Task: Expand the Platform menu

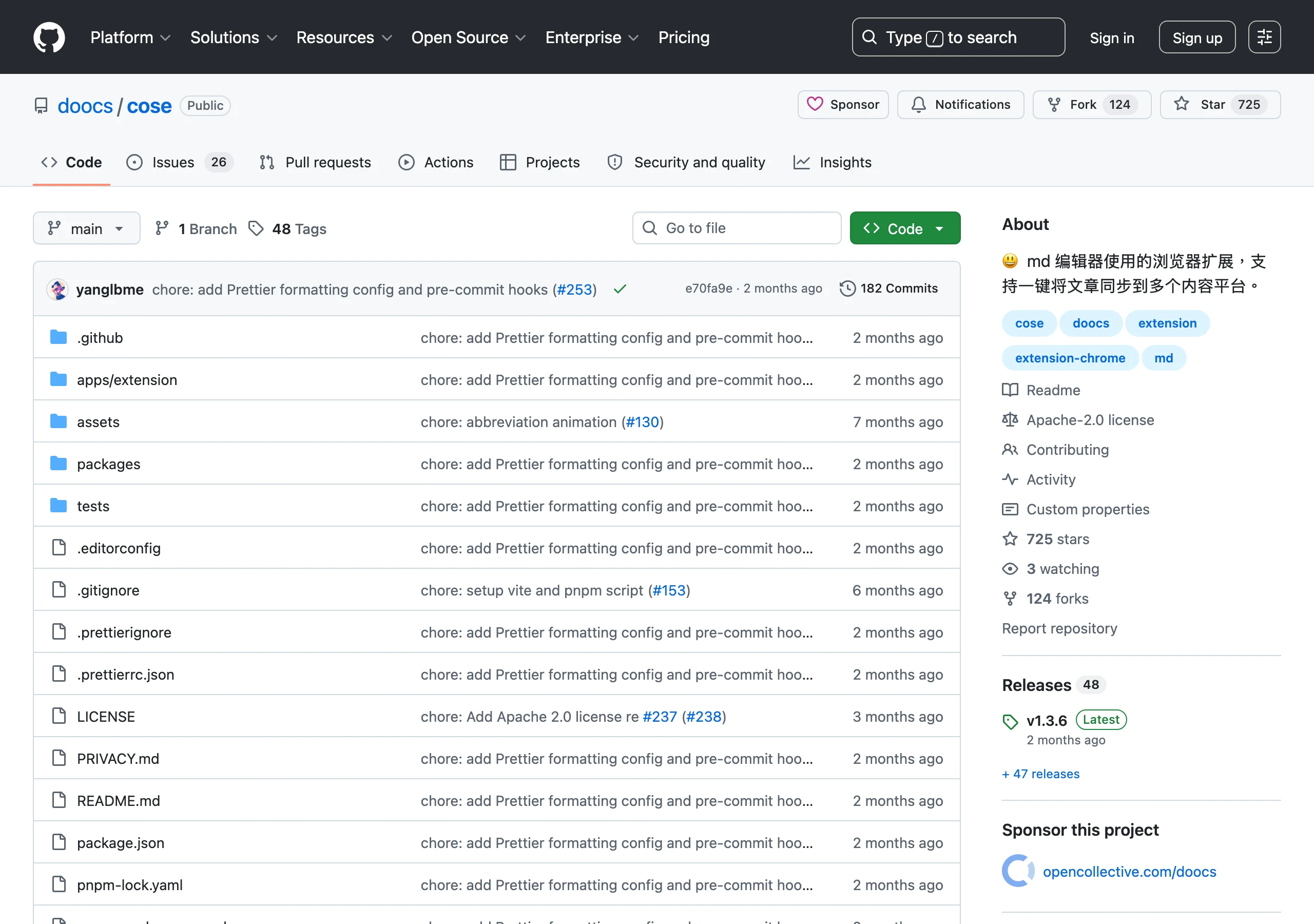Action: point(130,38)
